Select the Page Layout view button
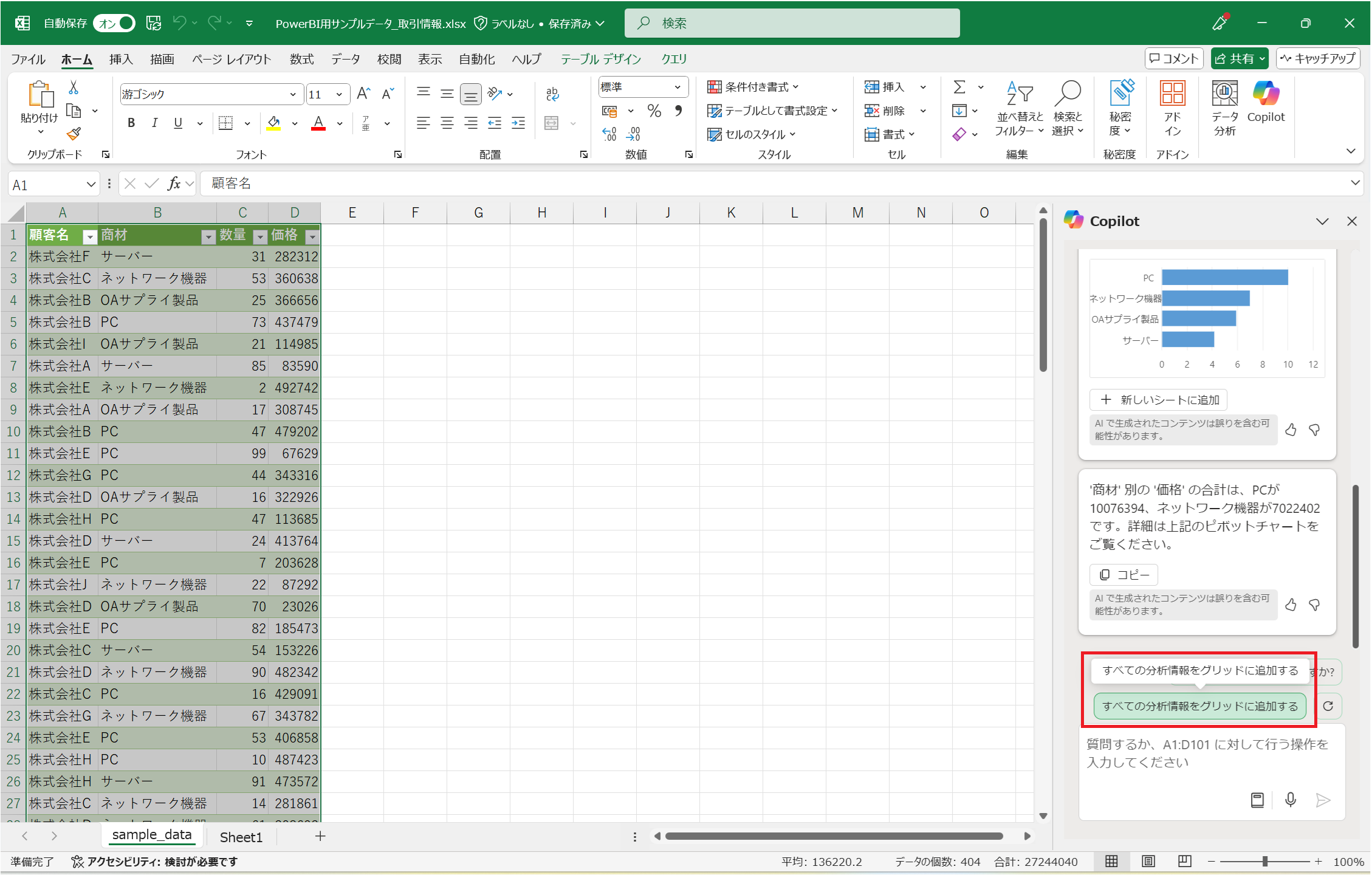 click(1148, 862)
